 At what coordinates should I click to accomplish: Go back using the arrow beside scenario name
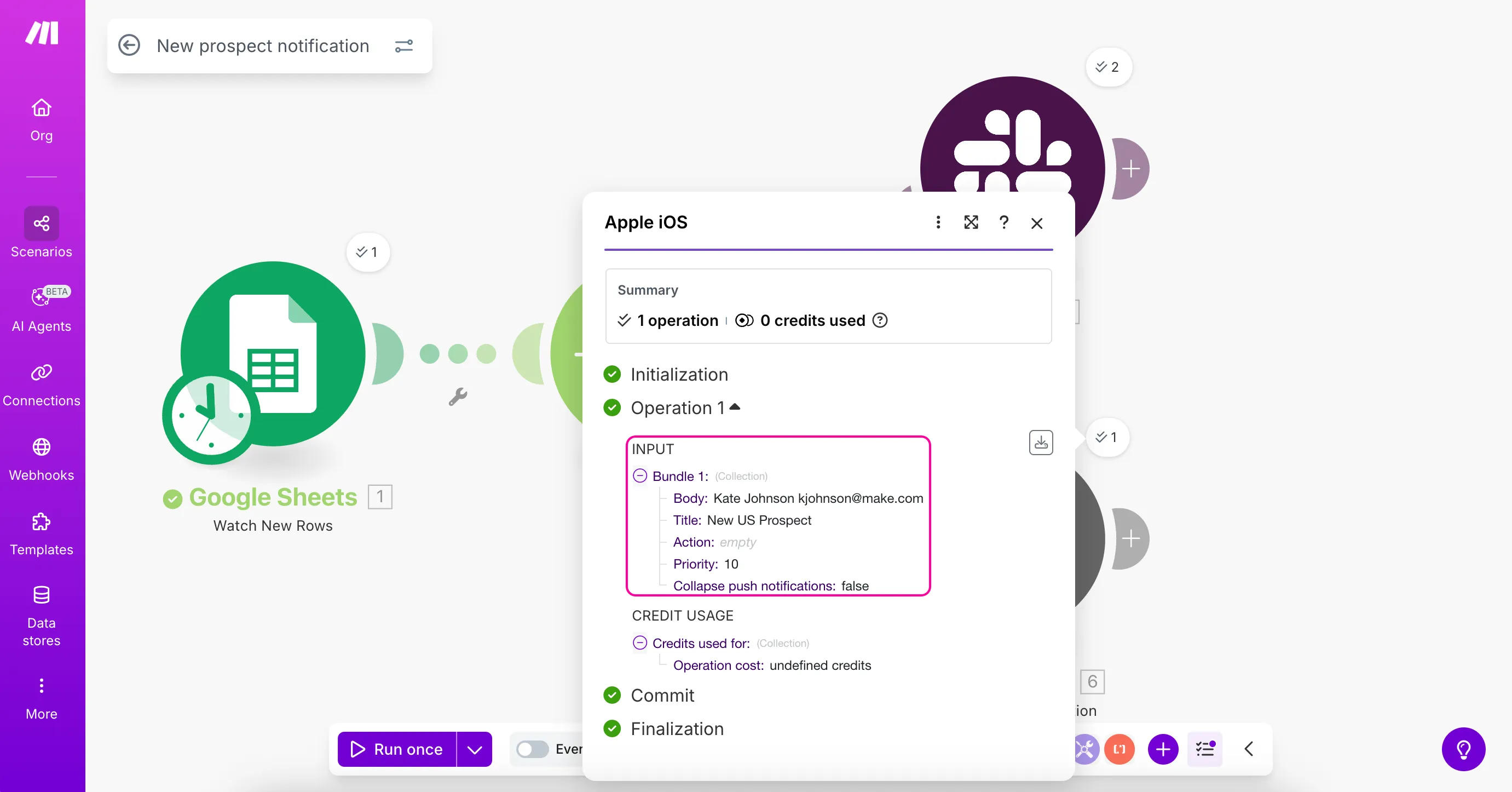(x=129, y=45)
